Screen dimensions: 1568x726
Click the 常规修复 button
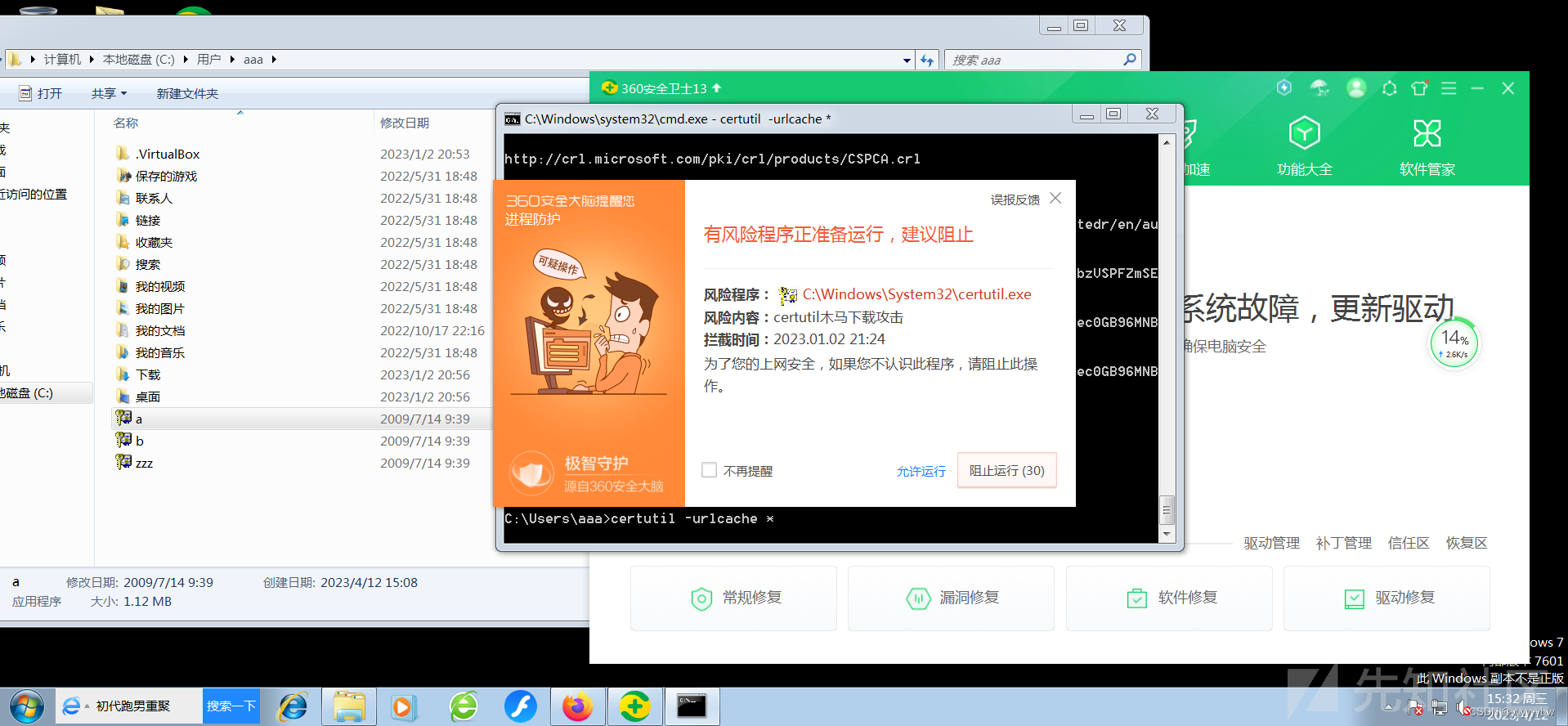[x=733, y=598]
